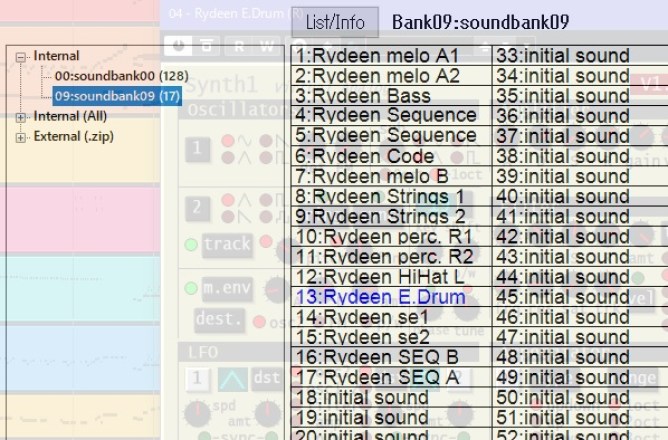Toggle the m.env modulation envelope switch
The image size is (668, 440).
(x=226, y=288)
